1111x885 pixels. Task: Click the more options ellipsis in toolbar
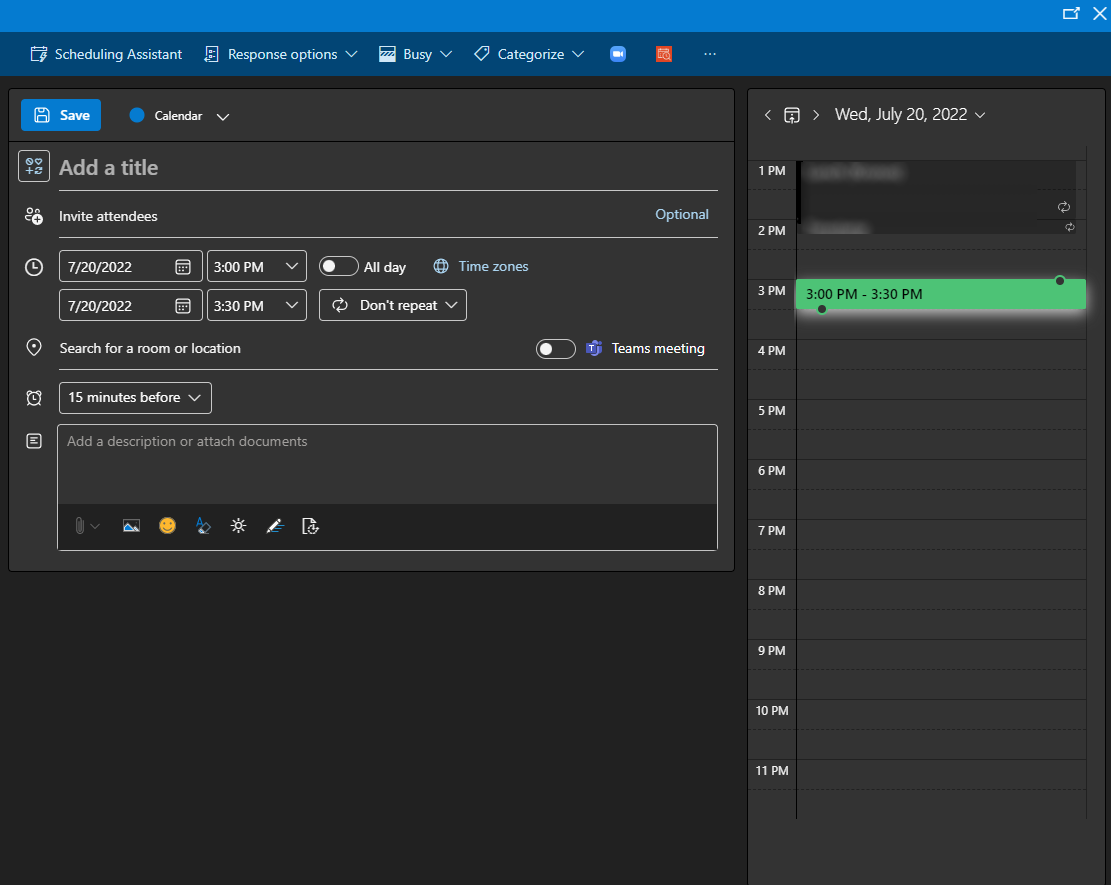click(710, 54)
